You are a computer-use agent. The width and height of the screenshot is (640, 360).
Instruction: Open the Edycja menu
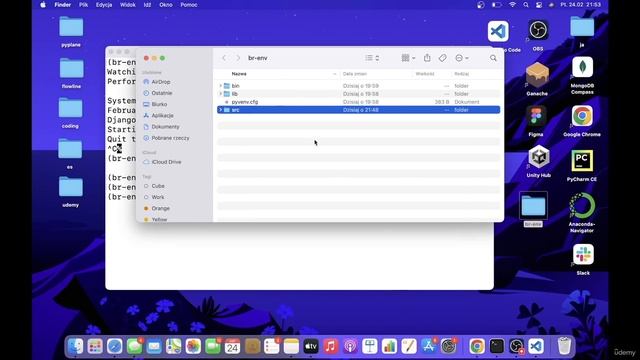click(104, 5)
